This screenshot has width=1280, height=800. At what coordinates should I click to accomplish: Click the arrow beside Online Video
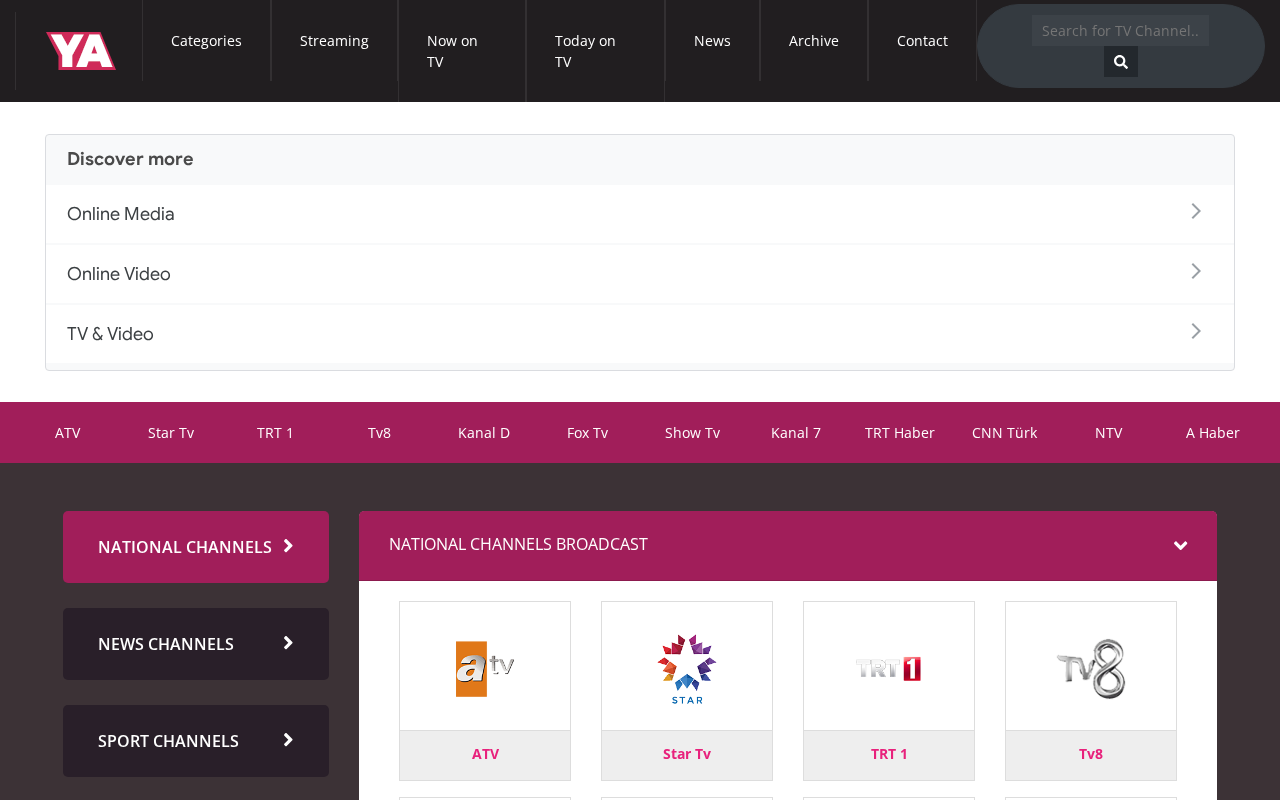[x=1196, y=271]
